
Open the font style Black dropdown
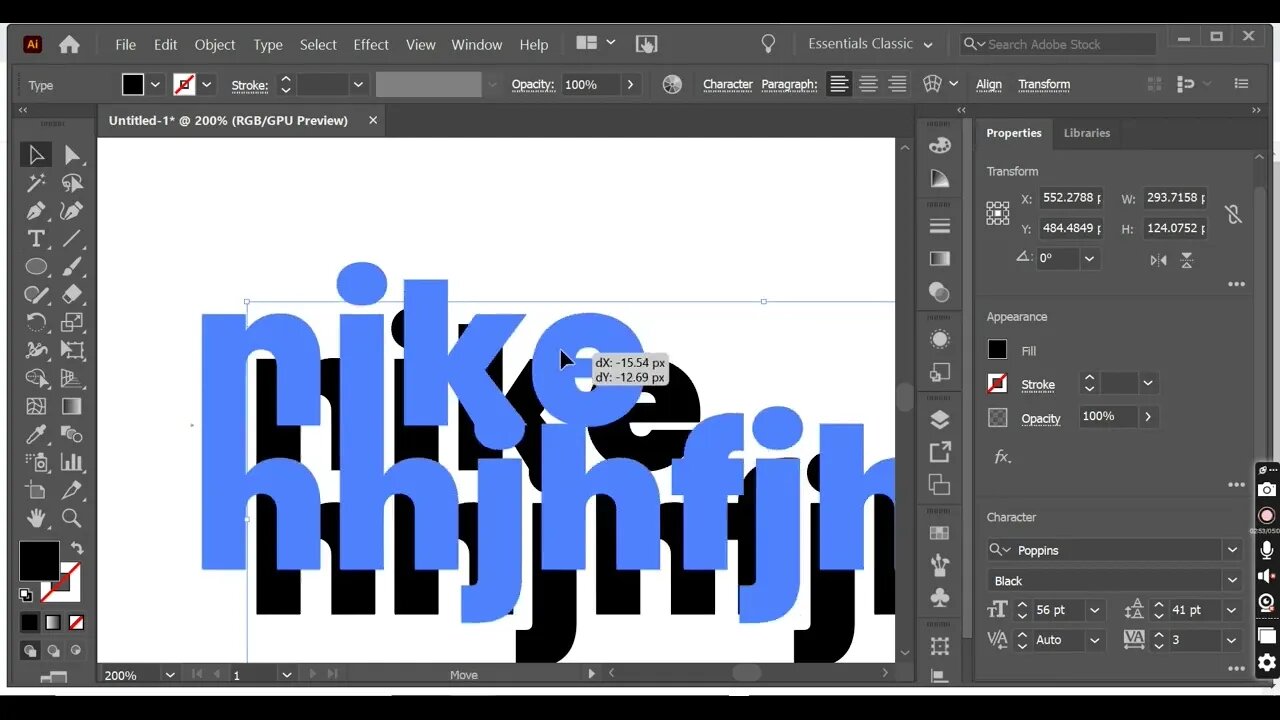point(1232,581)
